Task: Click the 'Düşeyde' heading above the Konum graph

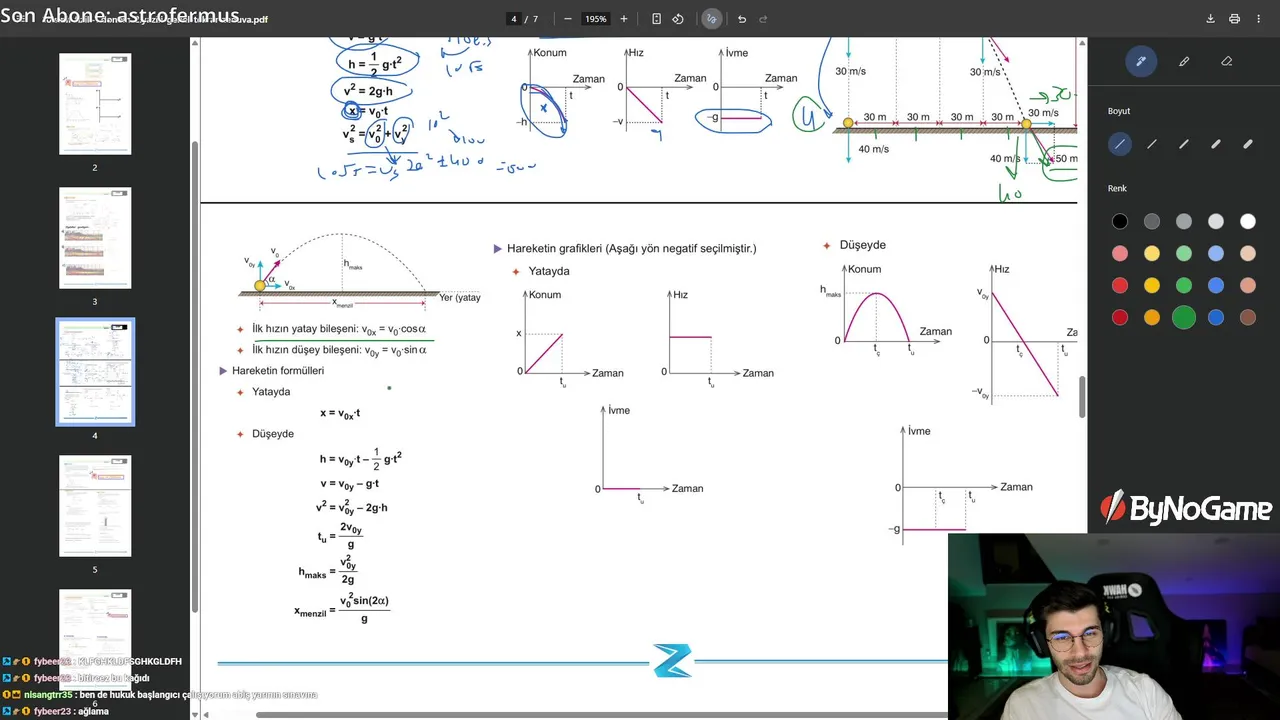Action: [x=863, y=245]
